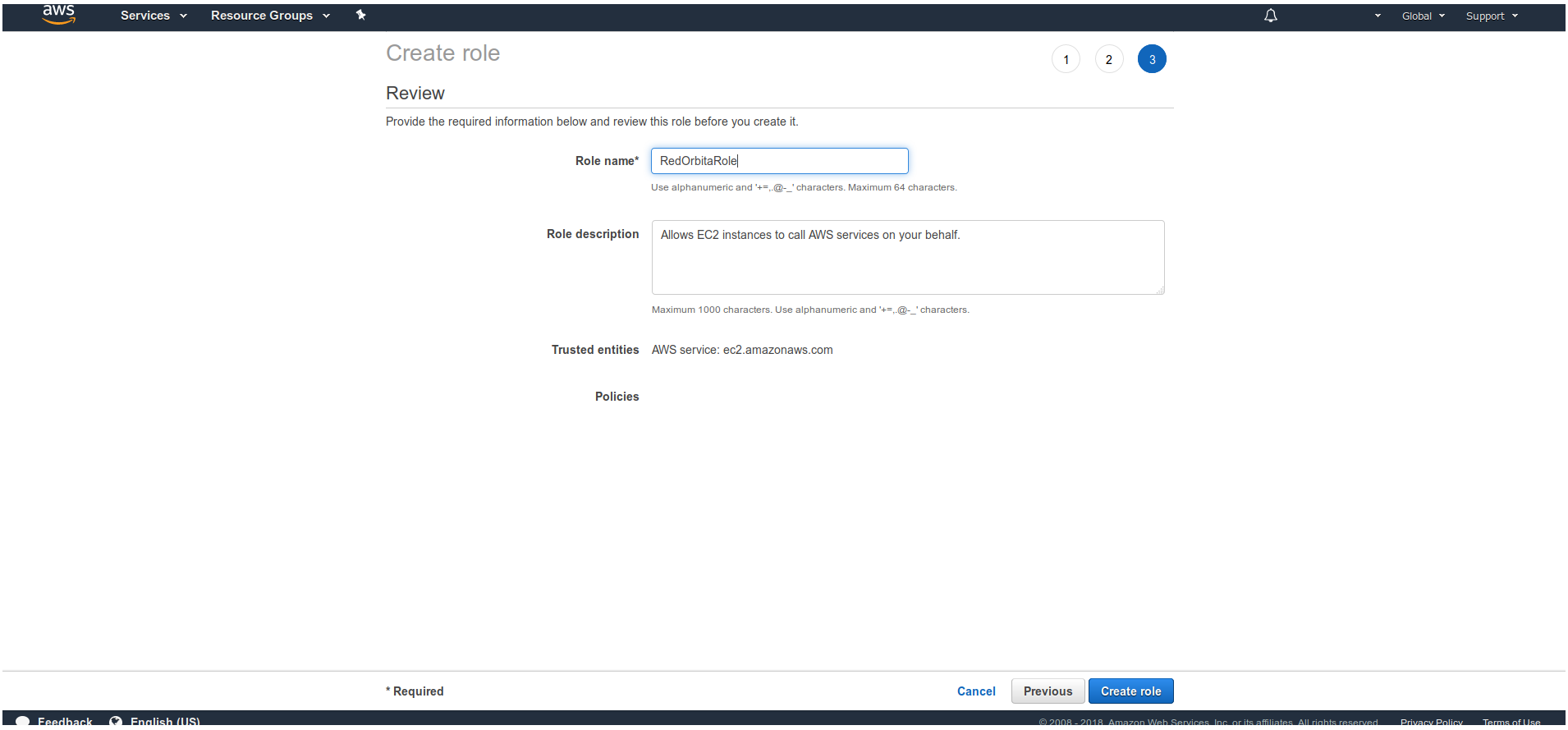Open the account dropdown arrow left of Global

pos(1377,16)
